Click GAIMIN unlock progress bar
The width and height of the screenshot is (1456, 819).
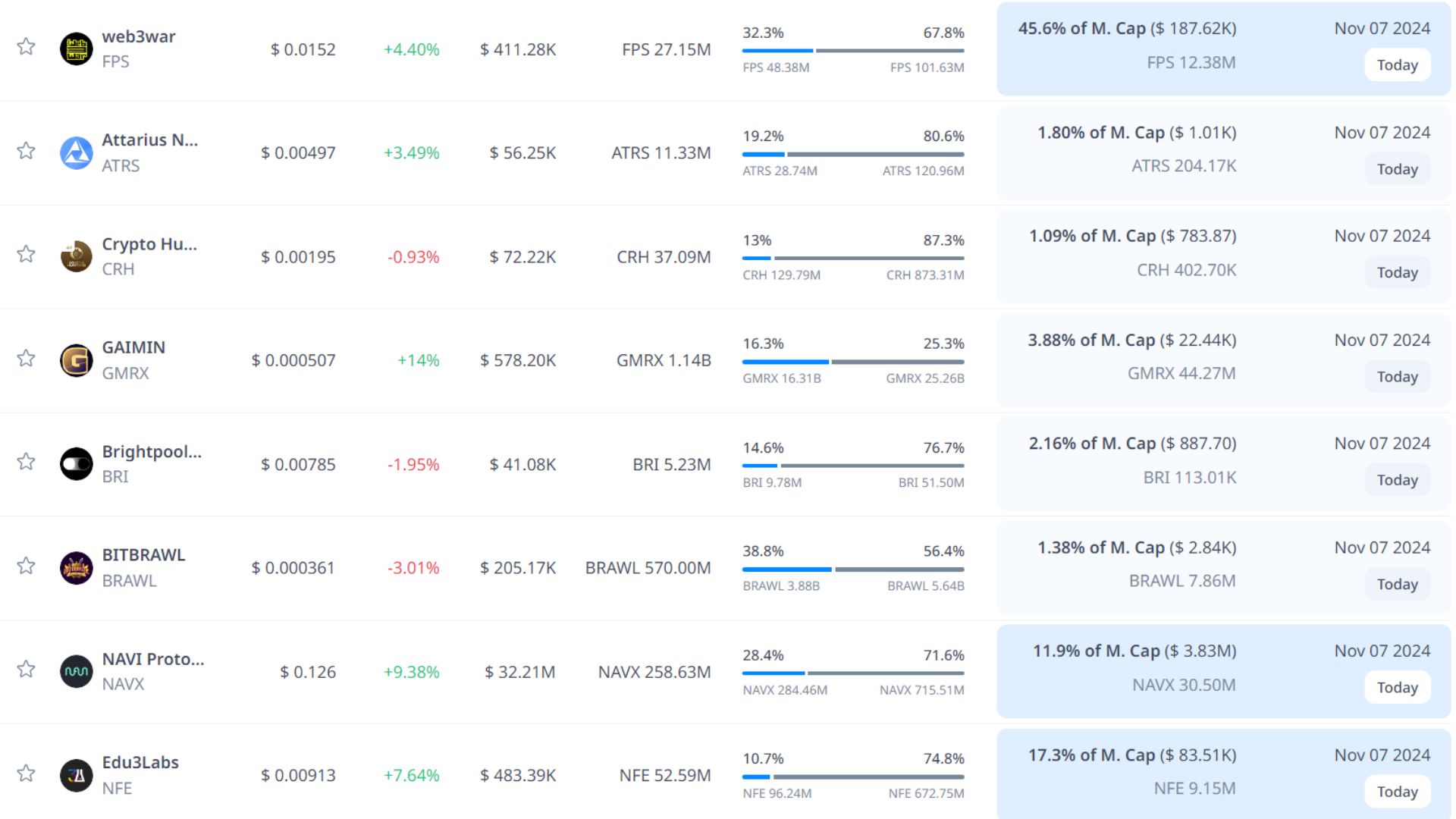853,362
